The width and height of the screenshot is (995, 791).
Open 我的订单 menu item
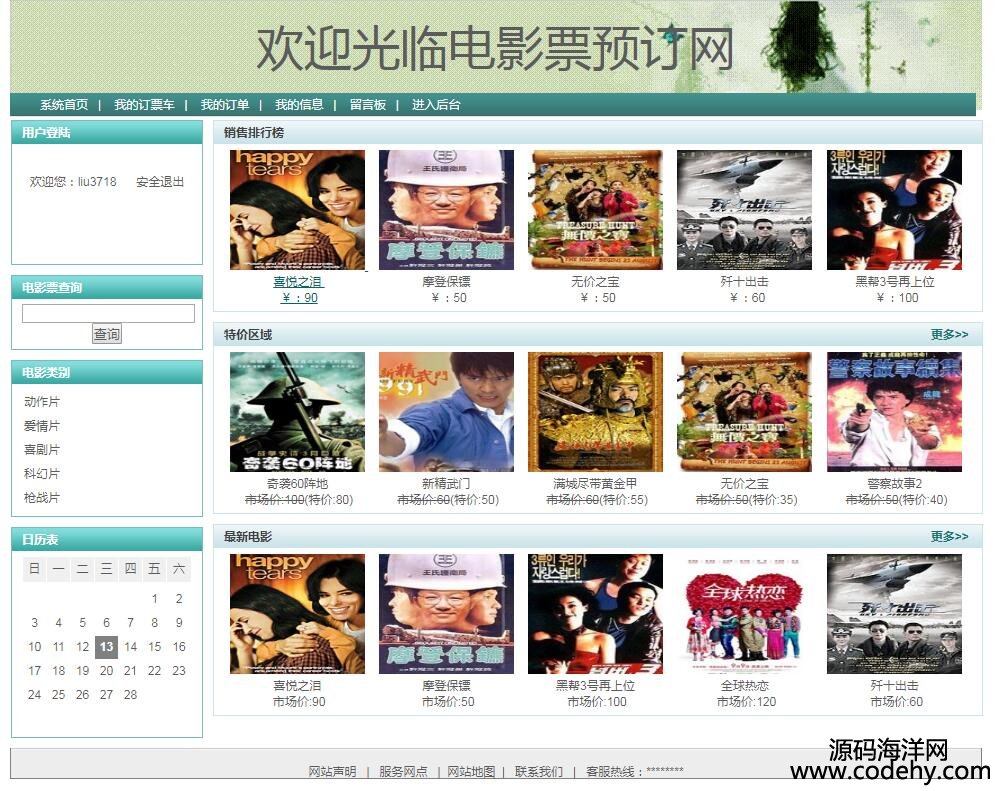click(225, 105)
